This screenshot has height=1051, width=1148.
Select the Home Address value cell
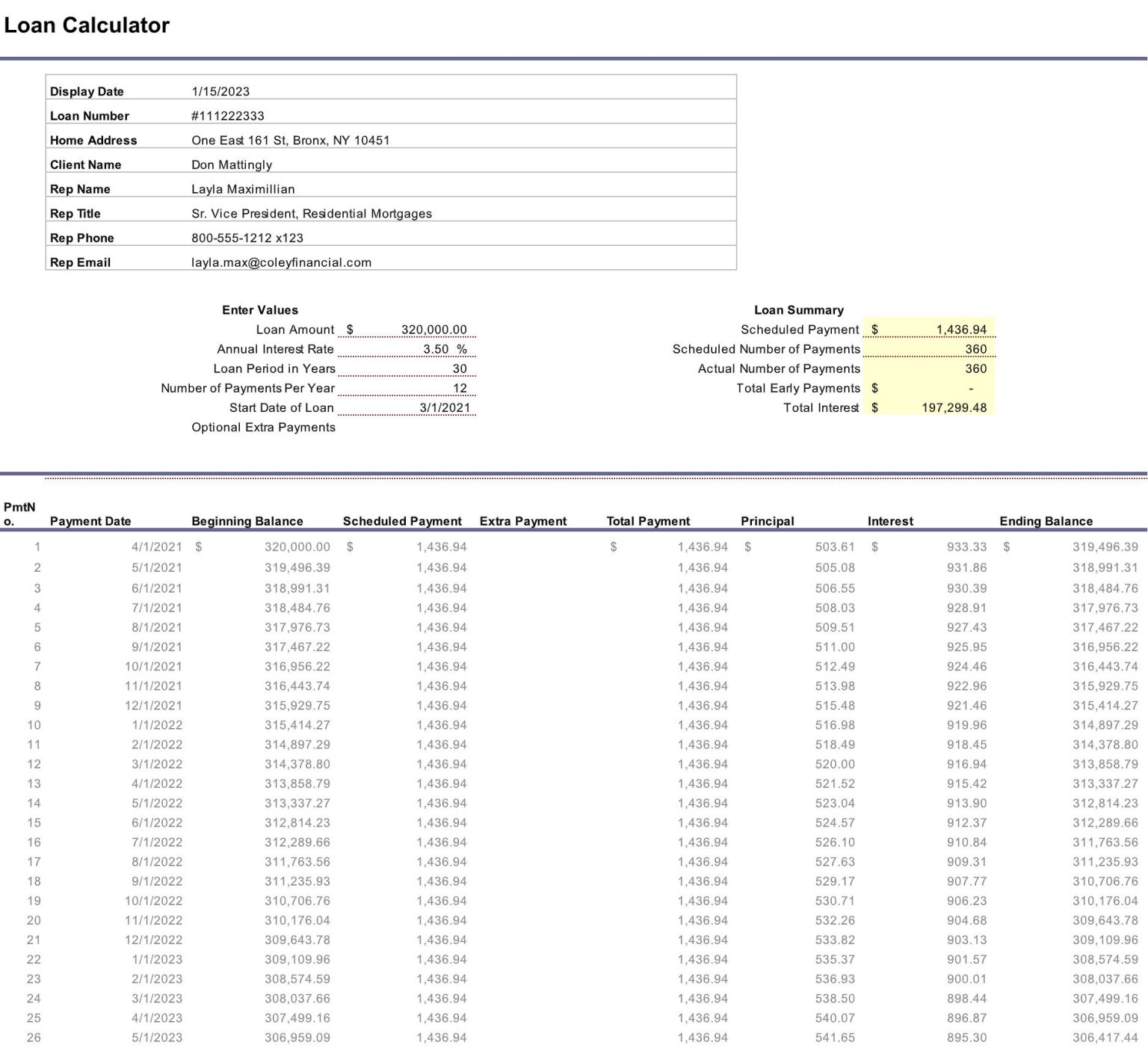click(x=290, y=141)
